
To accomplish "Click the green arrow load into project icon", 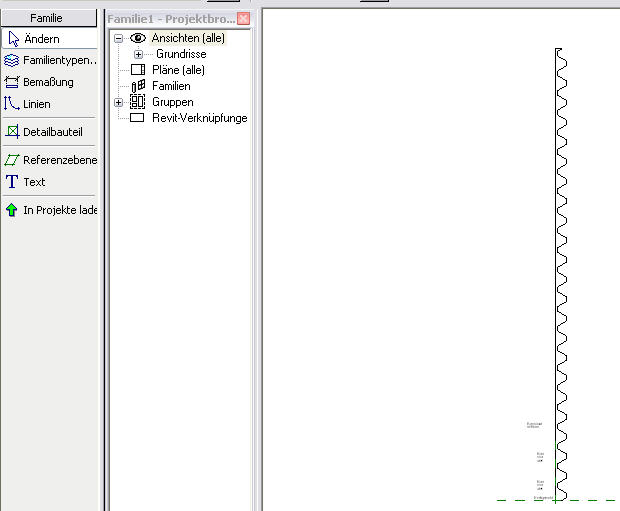I will [12, 210].
